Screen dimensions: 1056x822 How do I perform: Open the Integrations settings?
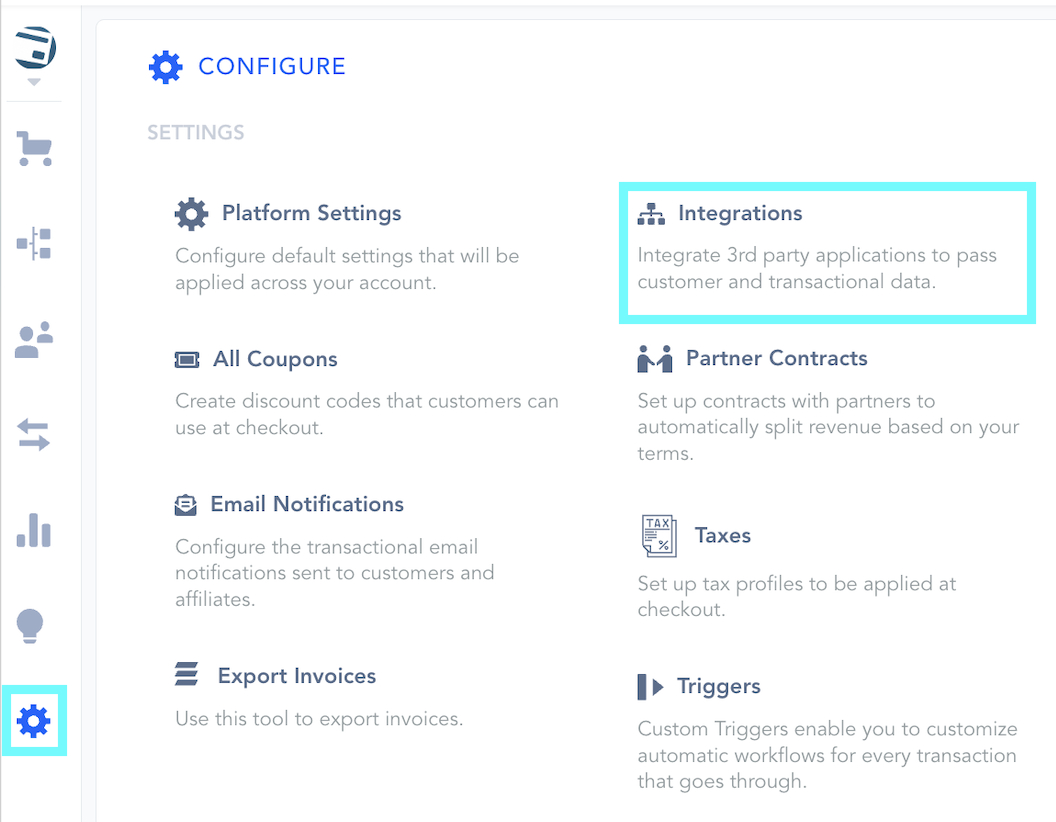pyautogui.click(x=740, y=213)
